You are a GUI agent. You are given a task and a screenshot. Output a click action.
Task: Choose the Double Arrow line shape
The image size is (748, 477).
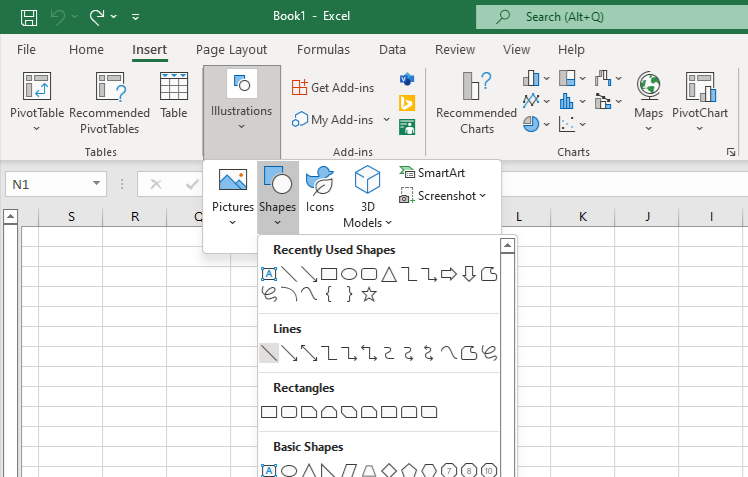coord(309,353)
